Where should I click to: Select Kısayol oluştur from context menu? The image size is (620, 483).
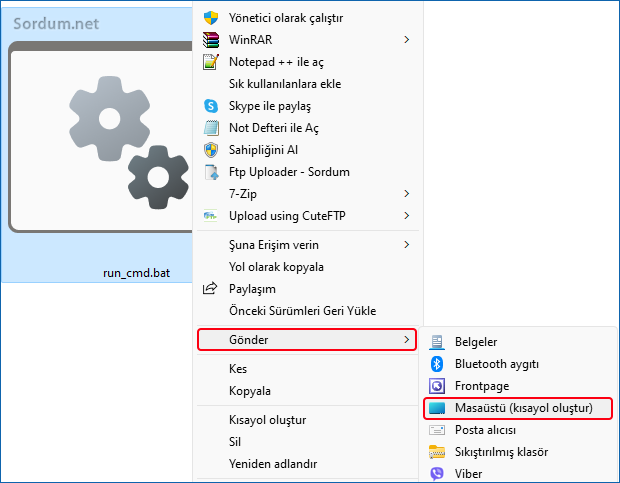click(x=267, y=420)
